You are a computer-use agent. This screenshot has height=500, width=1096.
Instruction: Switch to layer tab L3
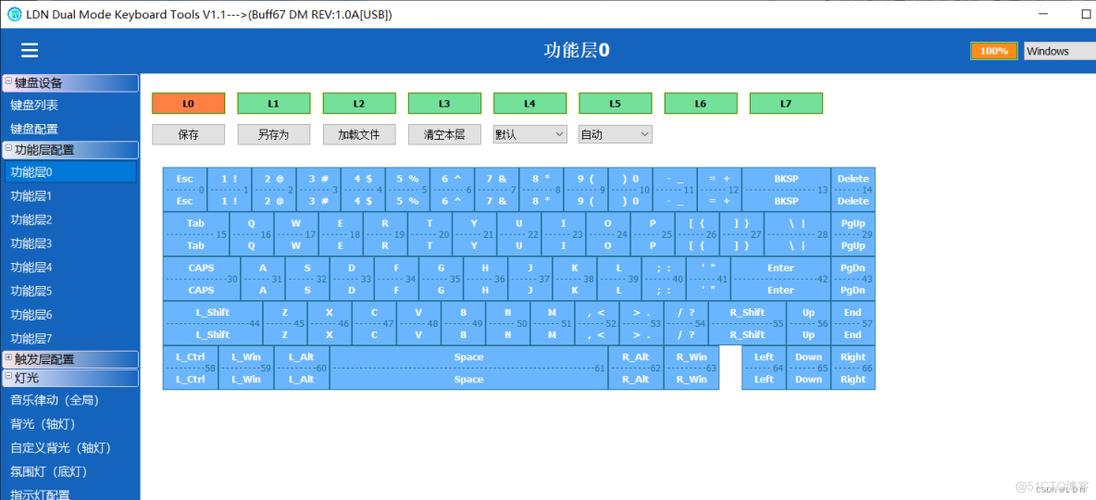point(445,103)
